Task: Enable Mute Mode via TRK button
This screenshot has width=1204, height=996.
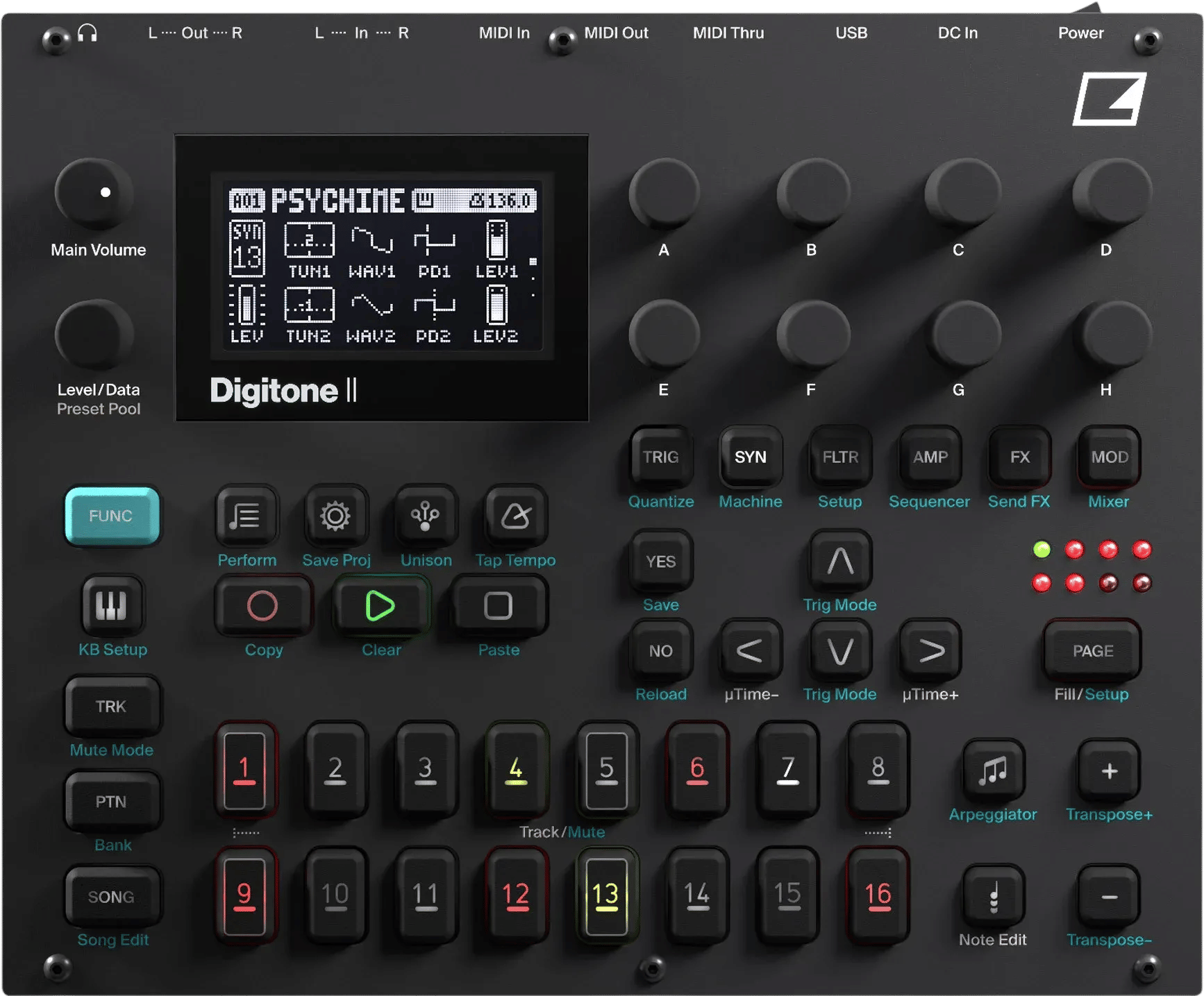Action: tap(112, 706)
